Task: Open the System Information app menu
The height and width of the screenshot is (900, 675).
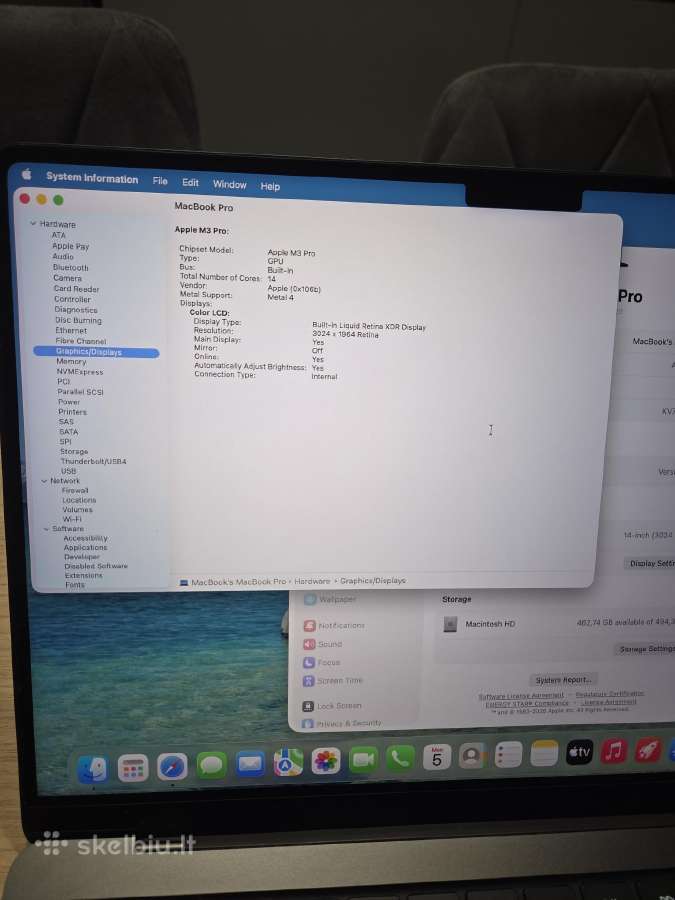Action: (x=92, y=178)
